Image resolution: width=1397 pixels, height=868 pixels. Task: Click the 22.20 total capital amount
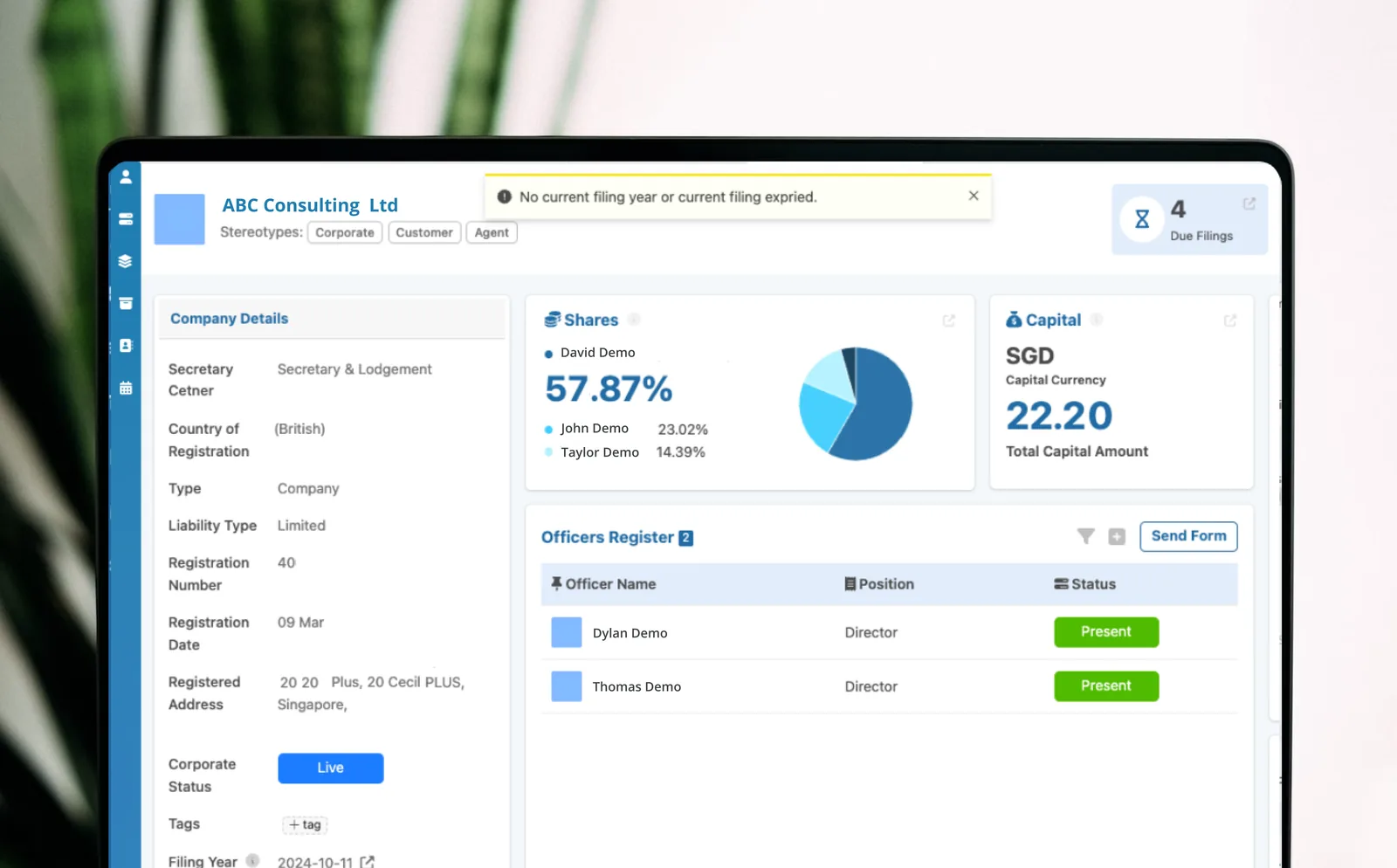tap(1059, 416)
